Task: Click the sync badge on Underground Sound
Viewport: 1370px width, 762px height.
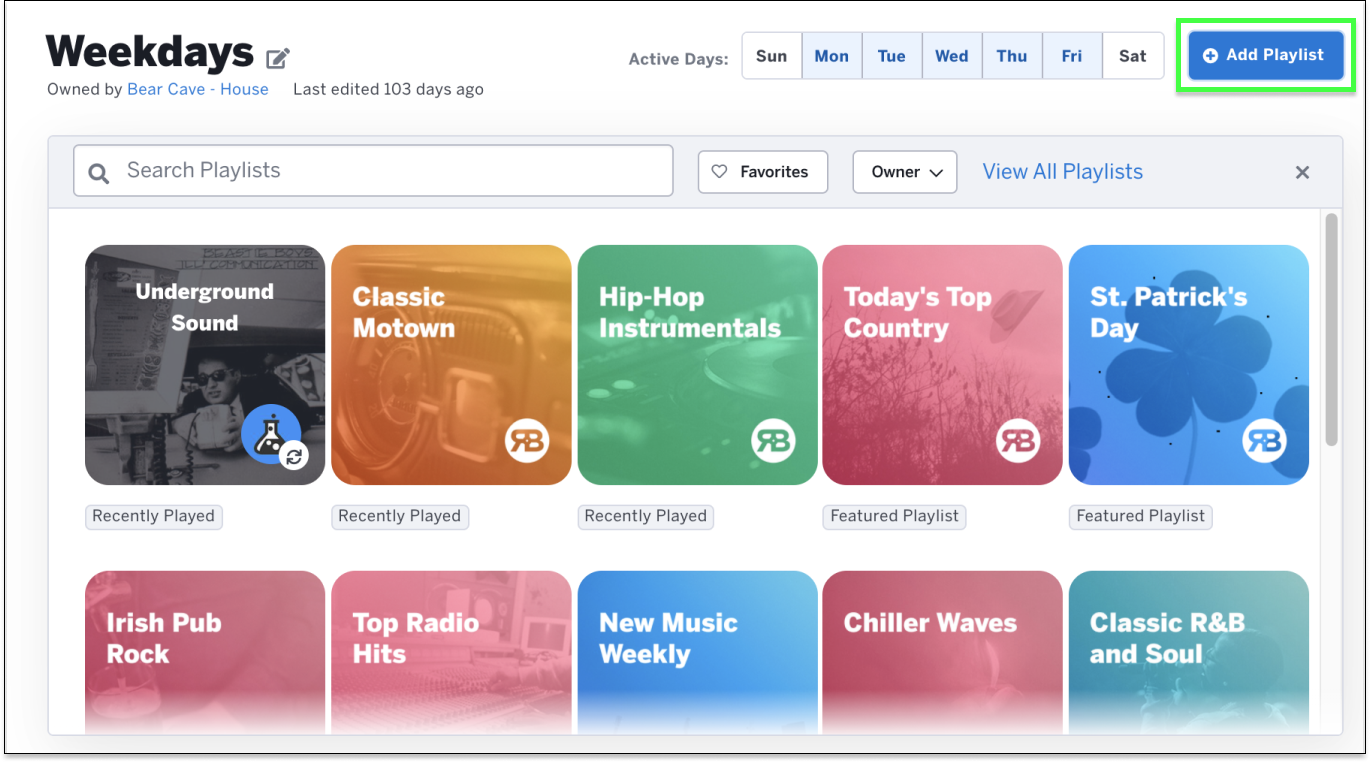Action: coord(294,457)
